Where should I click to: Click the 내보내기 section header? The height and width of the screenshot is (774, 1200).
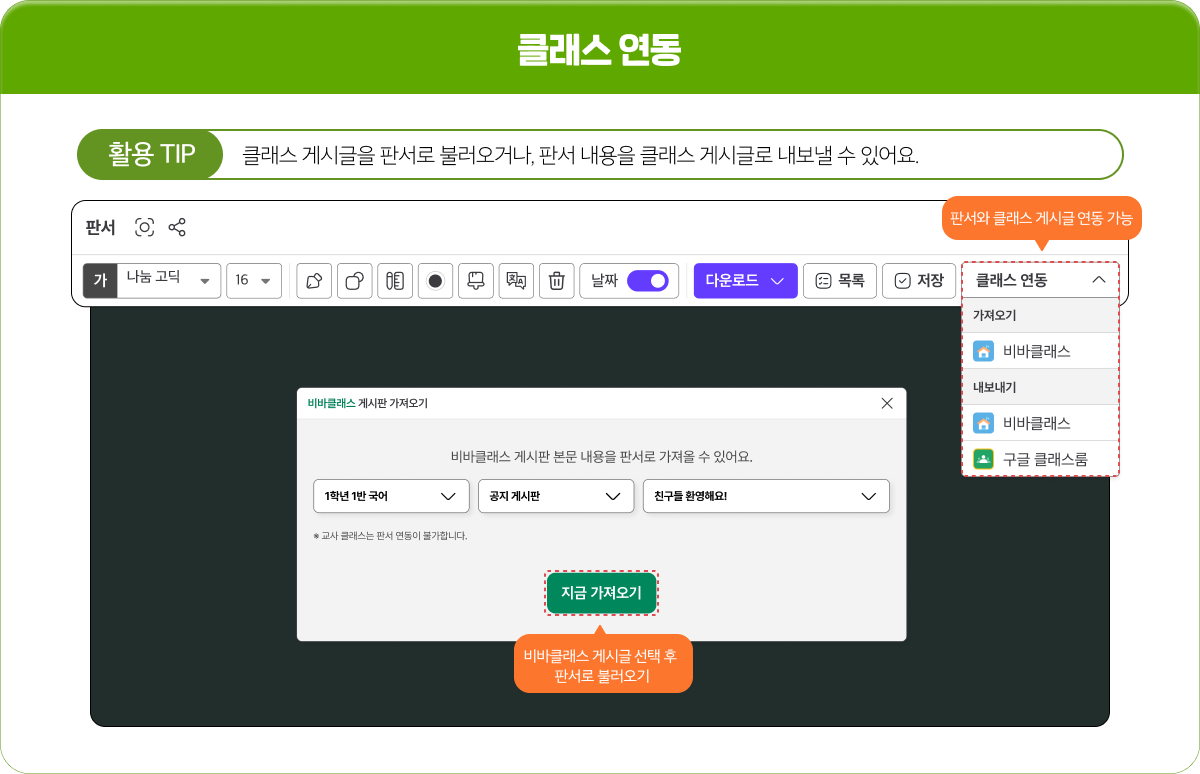(x=1040, y=387)
